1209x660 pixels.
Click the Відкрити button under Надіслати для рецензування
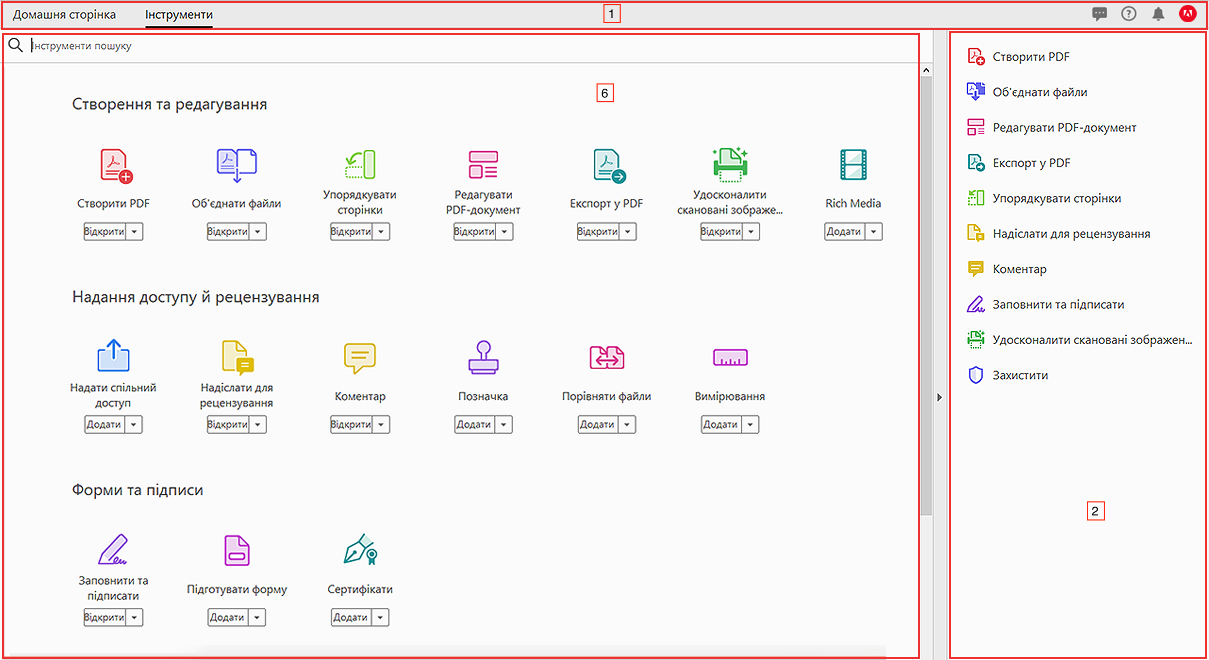click(228, 425)
